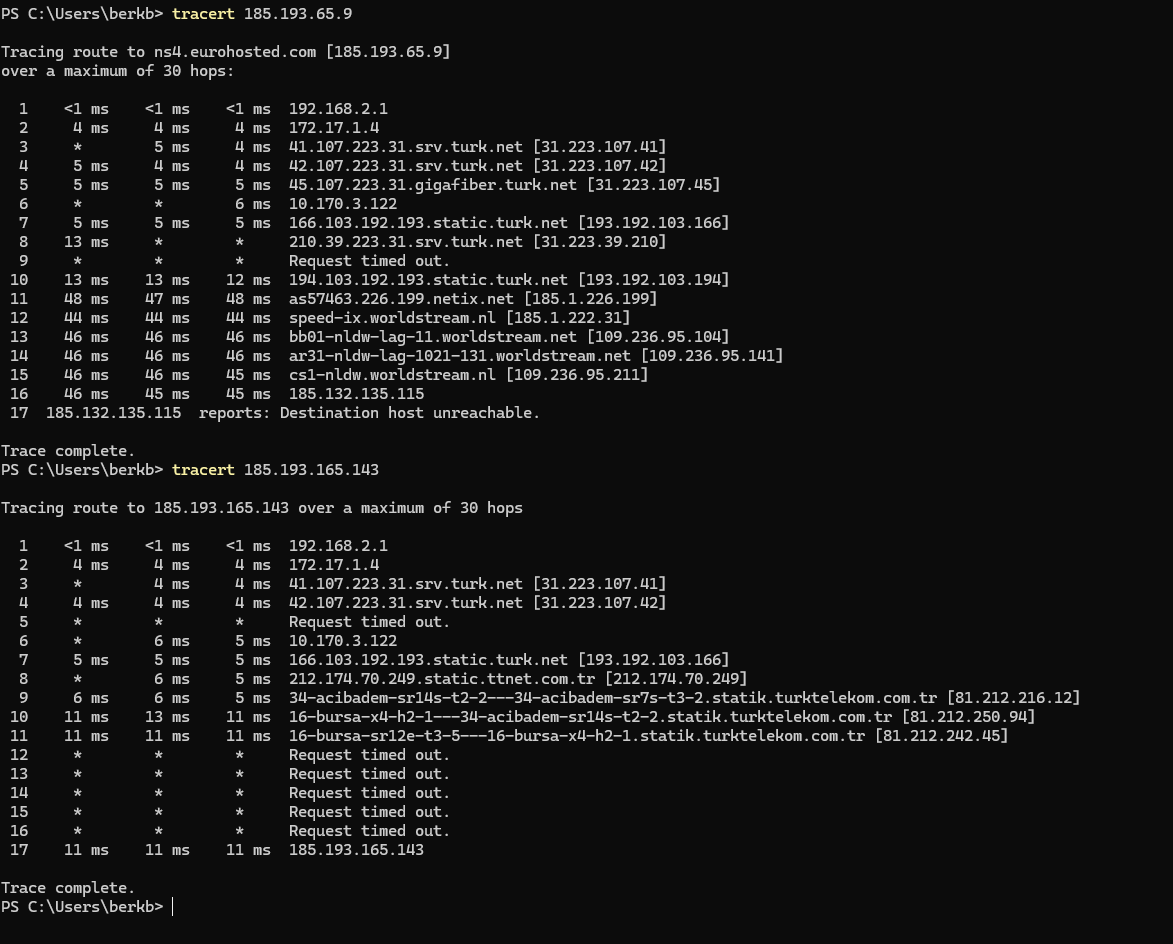Viewport: 1173px width, 944px height.
Task: Click the address [81.212.216.12]
Action: coord(1014,698)
